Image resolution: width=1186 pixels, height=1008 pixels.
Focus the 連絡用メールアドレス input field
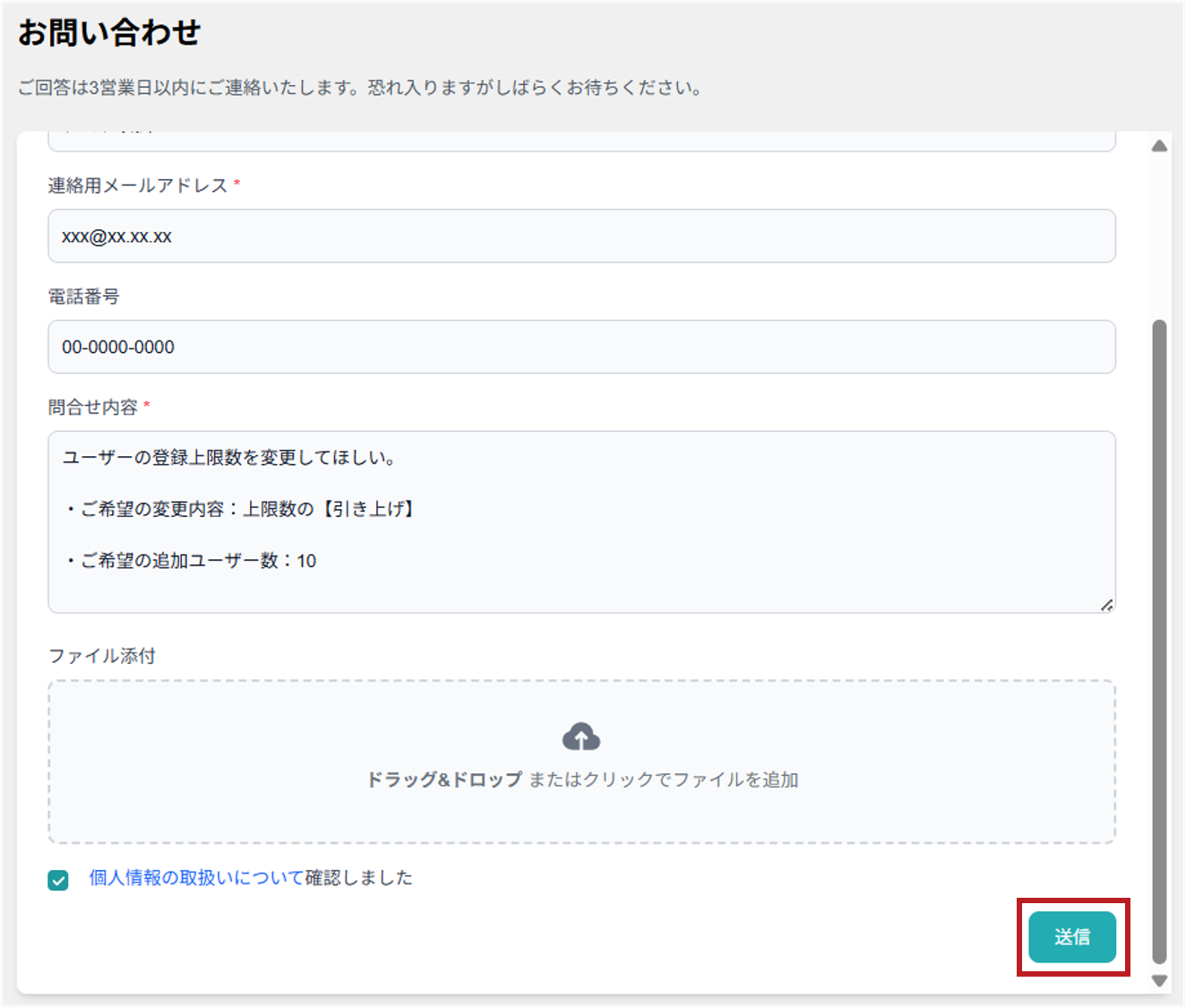click(x=581, y=237)
